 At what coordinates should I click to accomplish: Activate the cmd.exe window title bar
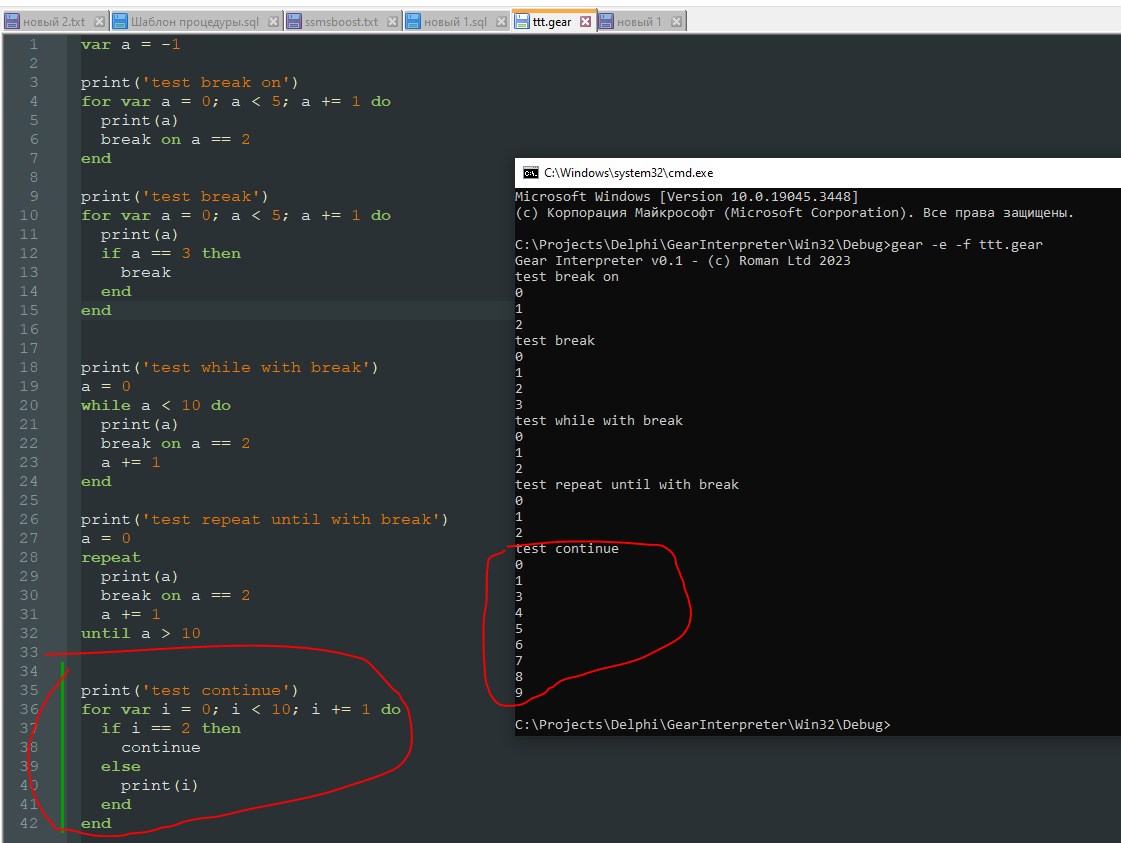coord(800,173)
